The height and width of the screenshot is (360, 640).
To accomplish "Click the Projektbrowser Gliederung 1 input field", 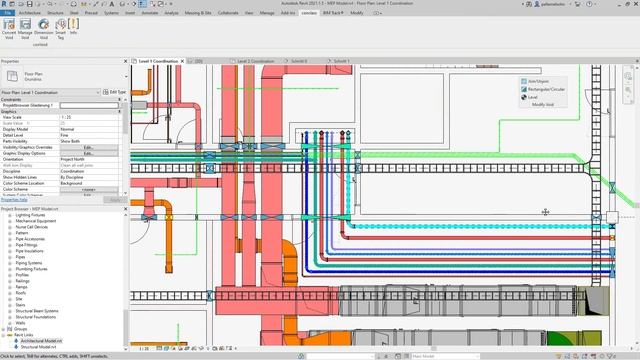I will pyautogui.click(x=89, y=105).
